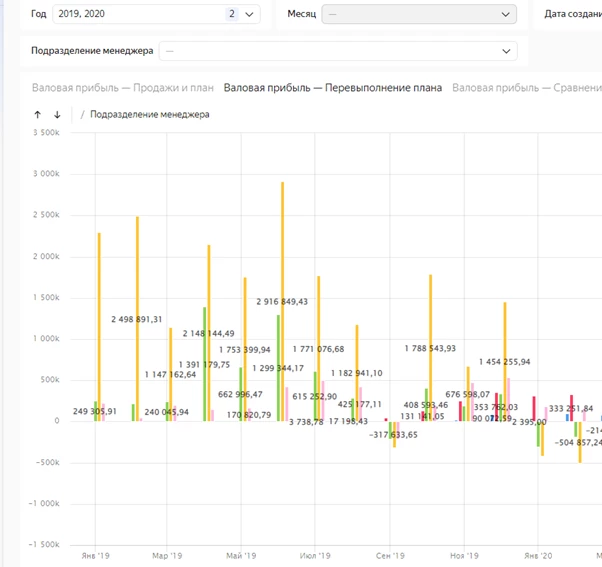Open Валовая прибыль — Сравнение tab

(527, 88)
